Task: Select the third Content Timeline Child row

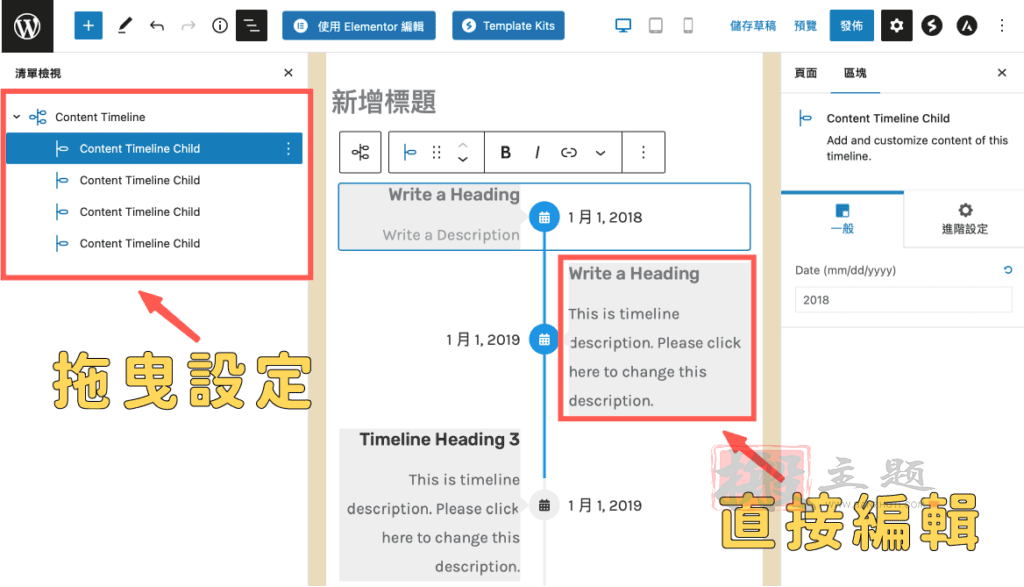Action: coord(154,212)
